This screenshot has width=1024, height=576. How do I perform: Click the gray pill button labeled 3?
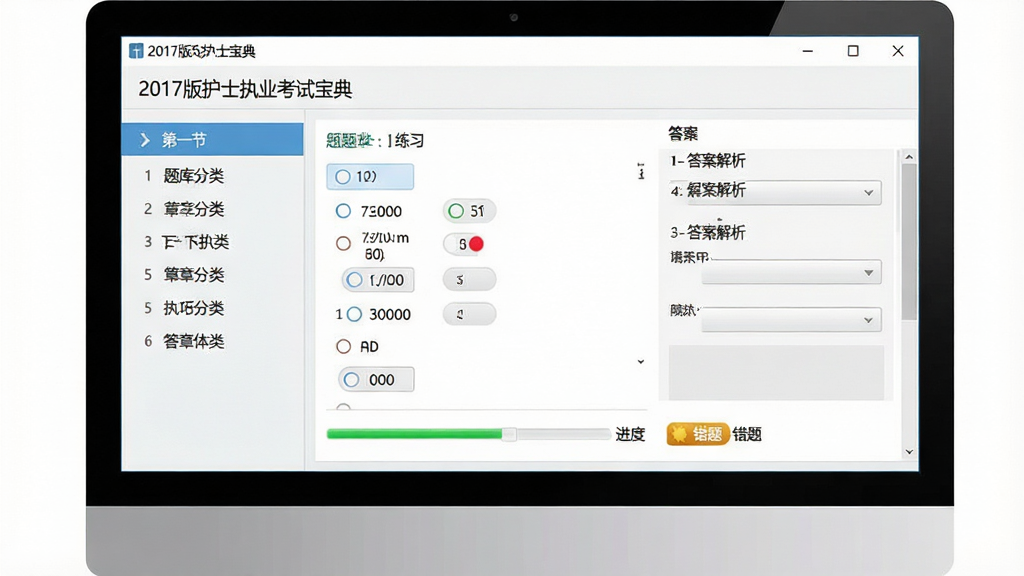469,280
